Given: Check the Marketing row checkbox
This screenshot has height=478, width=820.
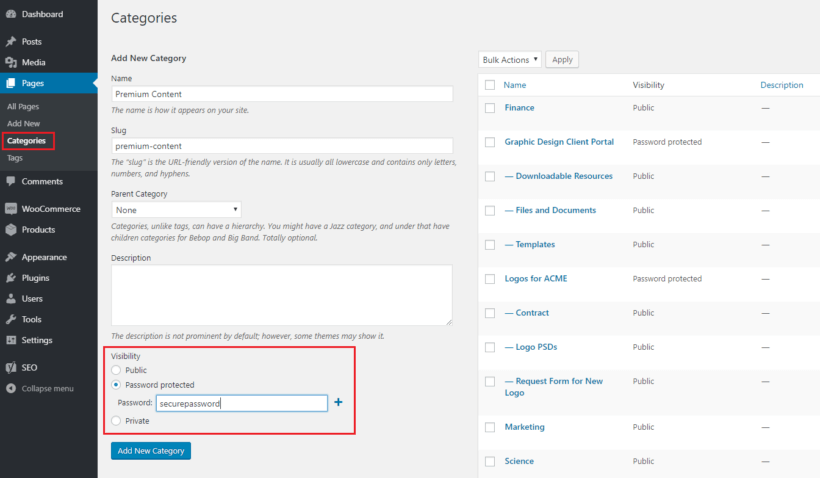Looking at the screenshot, I should click(x=490, y=427).
